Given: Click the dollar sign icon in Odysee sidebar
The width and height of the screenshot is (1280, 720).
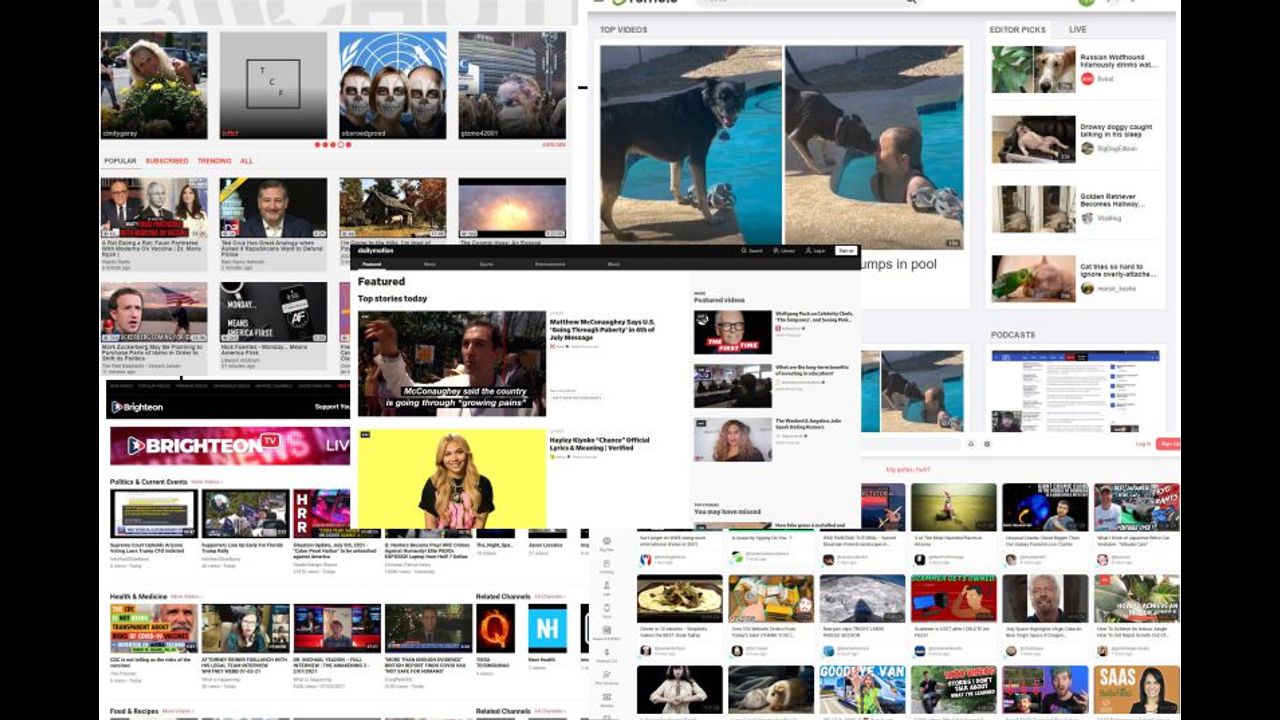Looking at the screenshot, I should tap(606, 652).
